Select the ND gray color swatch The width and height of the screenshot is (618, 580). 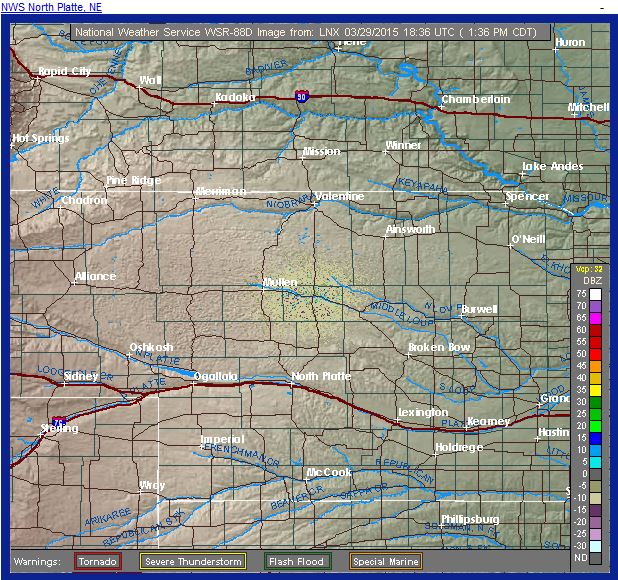click(595, 558)
